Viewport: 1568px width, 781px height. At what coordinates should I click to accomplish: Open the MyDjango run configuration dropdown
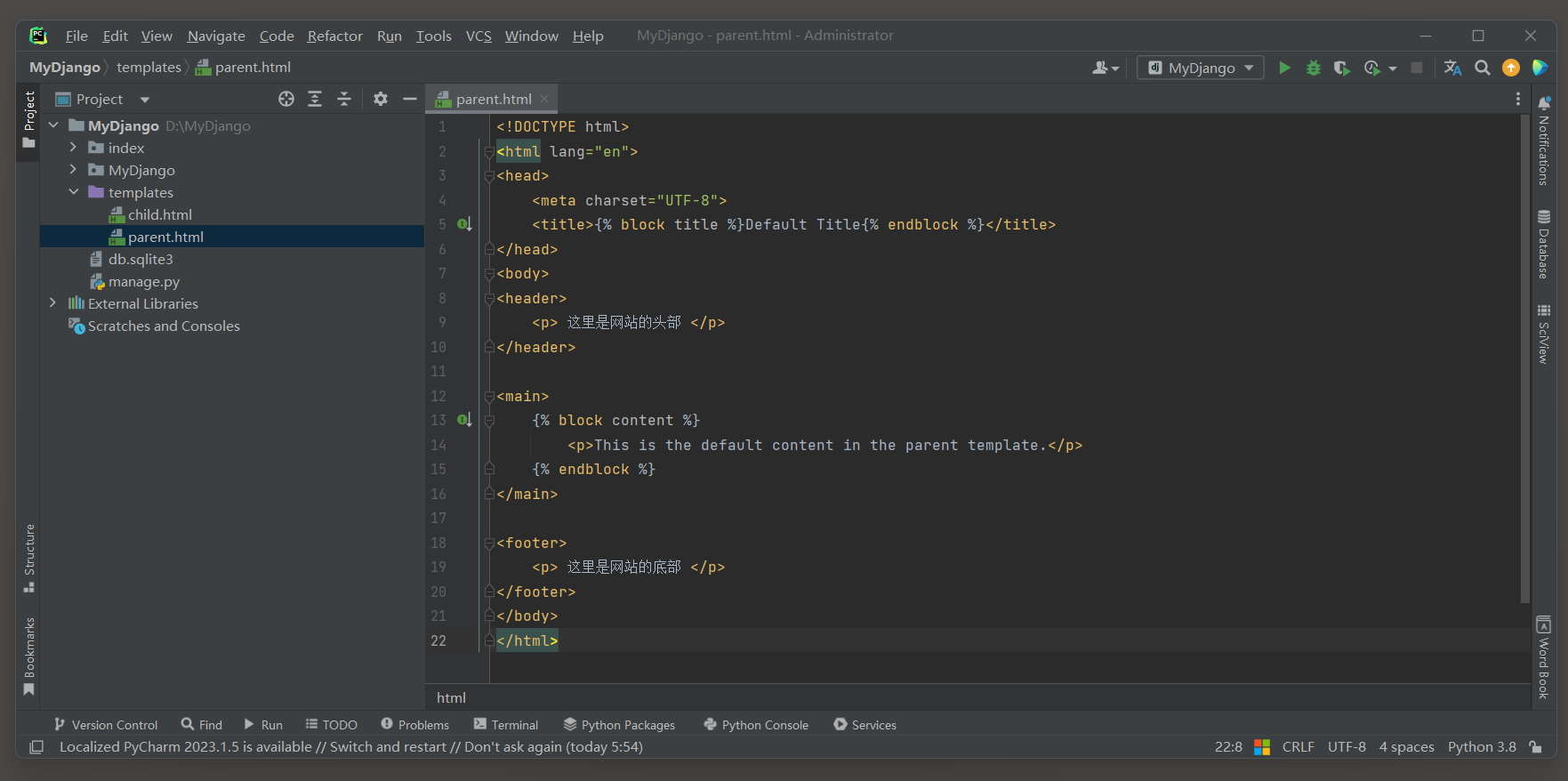pyautogui.click(x=1201, y=68)
